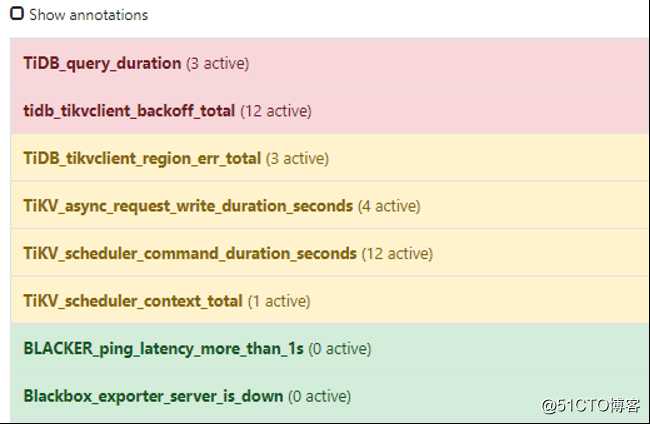Click 12 active count beside TiKV_scheduler_command_duration_seconds
Image resolution: width=650 pixels, height=424 pixels.
397,253
